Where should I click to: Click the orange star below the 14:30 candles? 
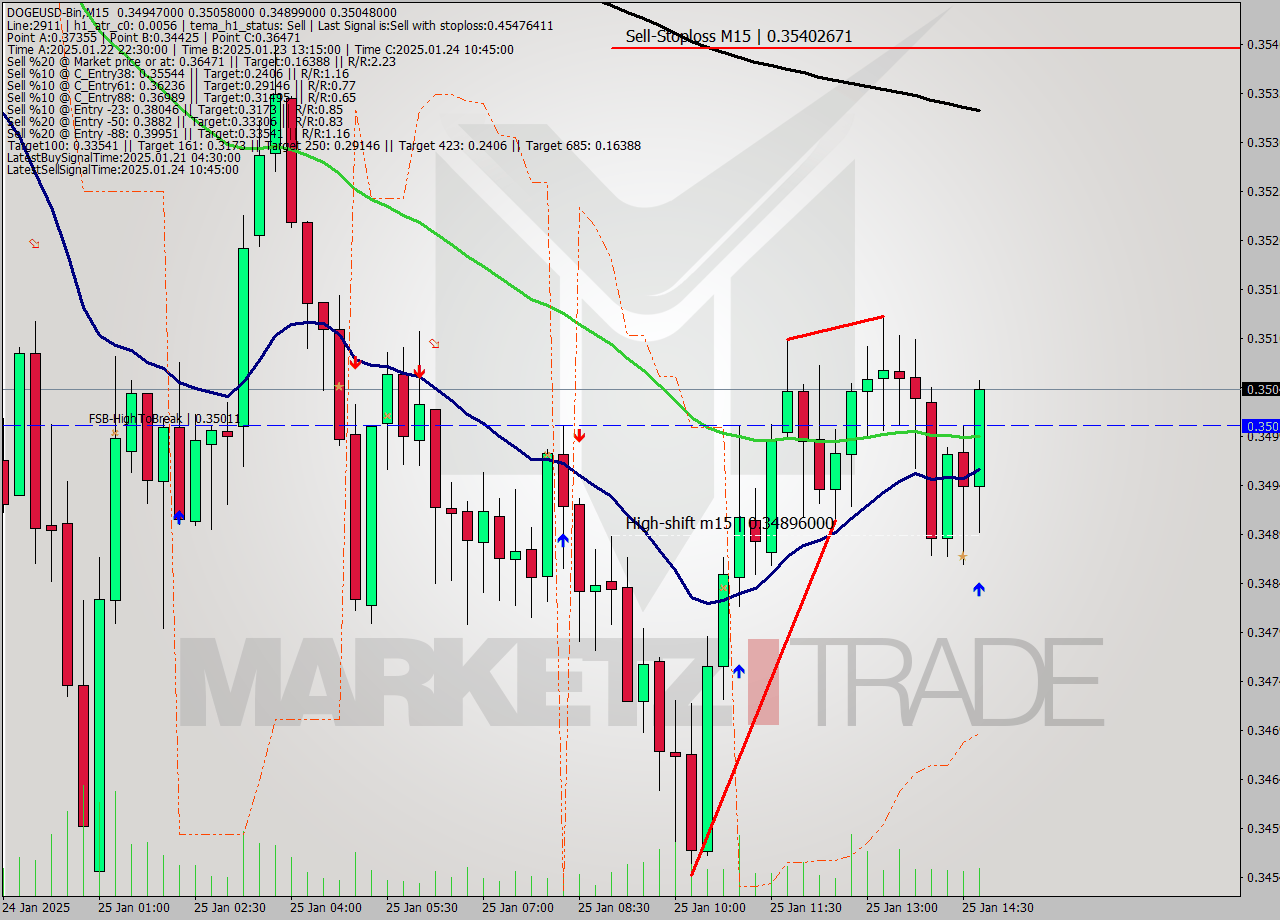coord(962,557)
